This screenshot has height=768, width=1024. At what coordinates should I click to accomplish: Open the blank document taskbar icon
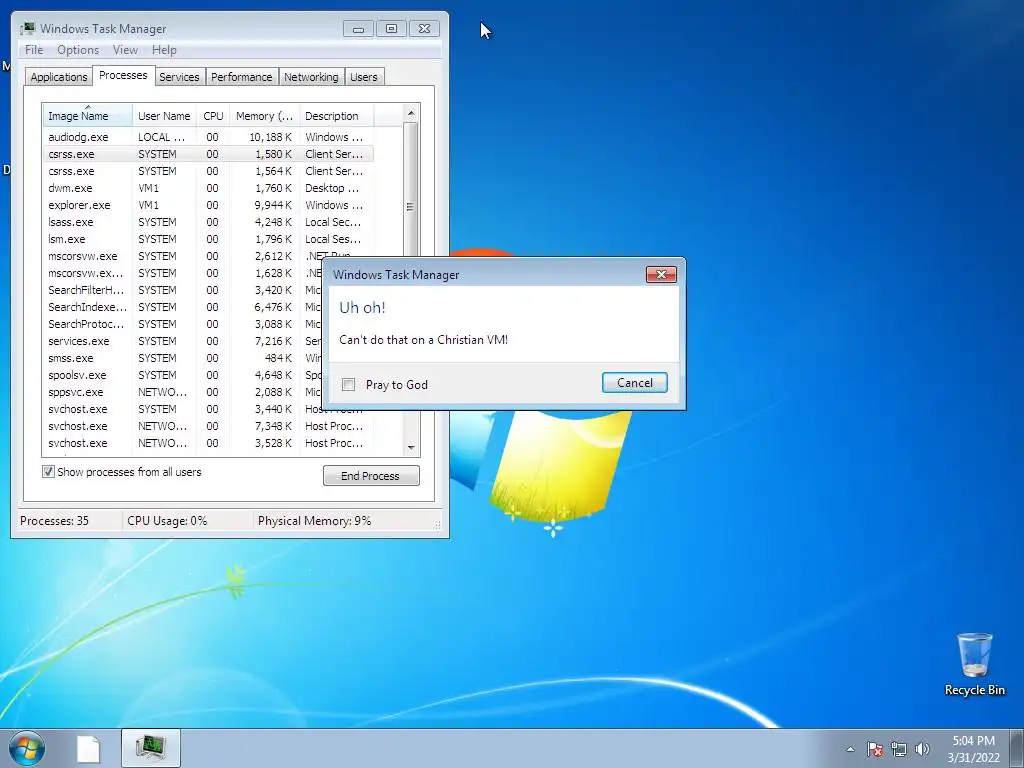(88, 748)
